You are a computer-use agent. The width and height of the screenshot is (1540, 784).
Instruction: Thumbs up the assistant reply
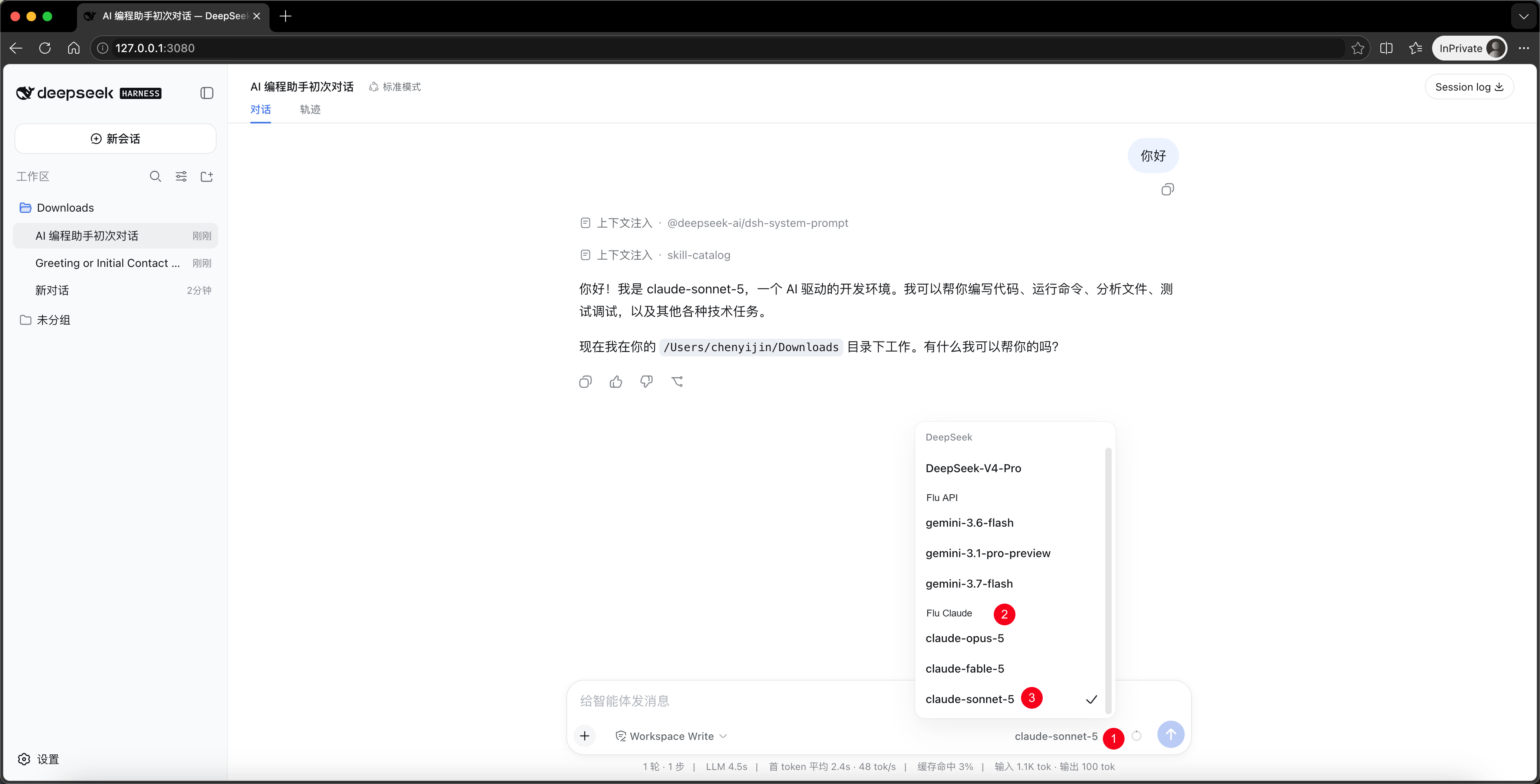616,382
